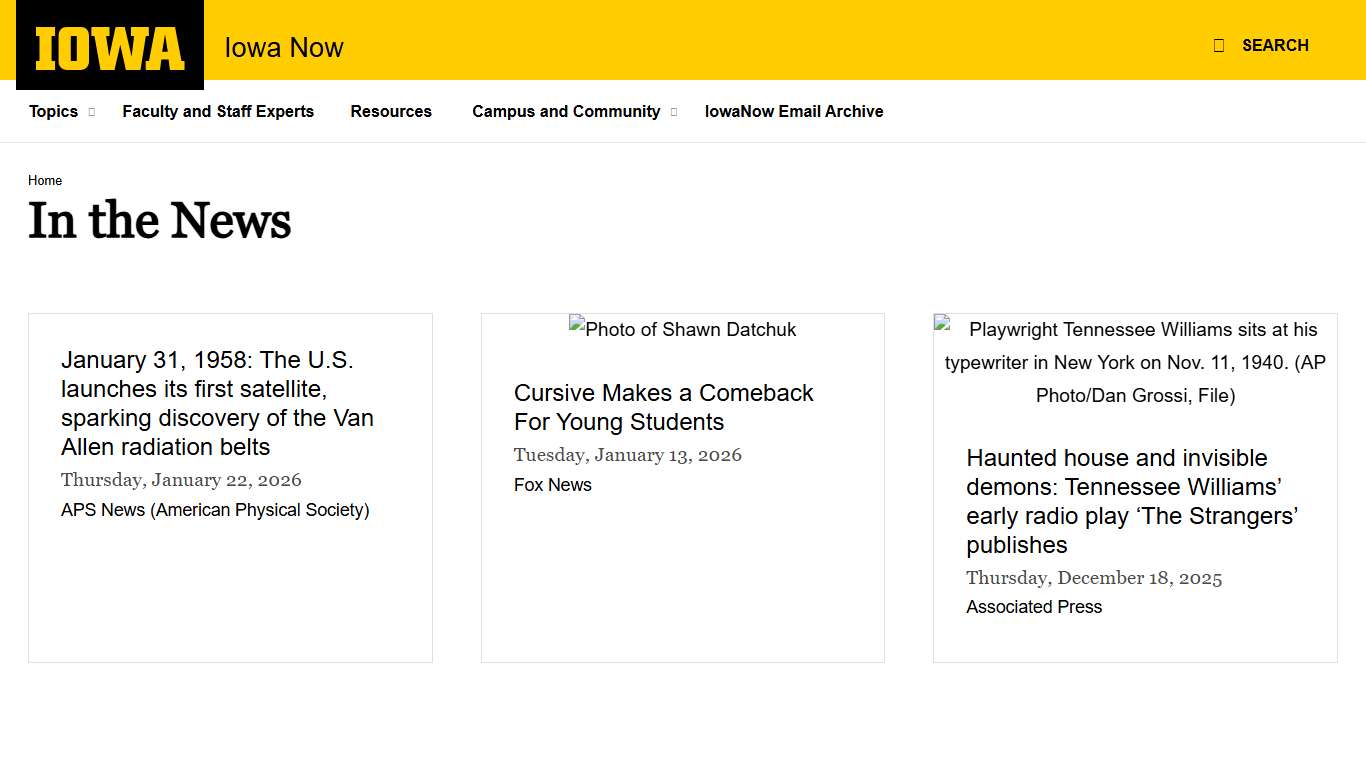
Task: Expand the arrow beside Topics
Action: coord(91,112)
